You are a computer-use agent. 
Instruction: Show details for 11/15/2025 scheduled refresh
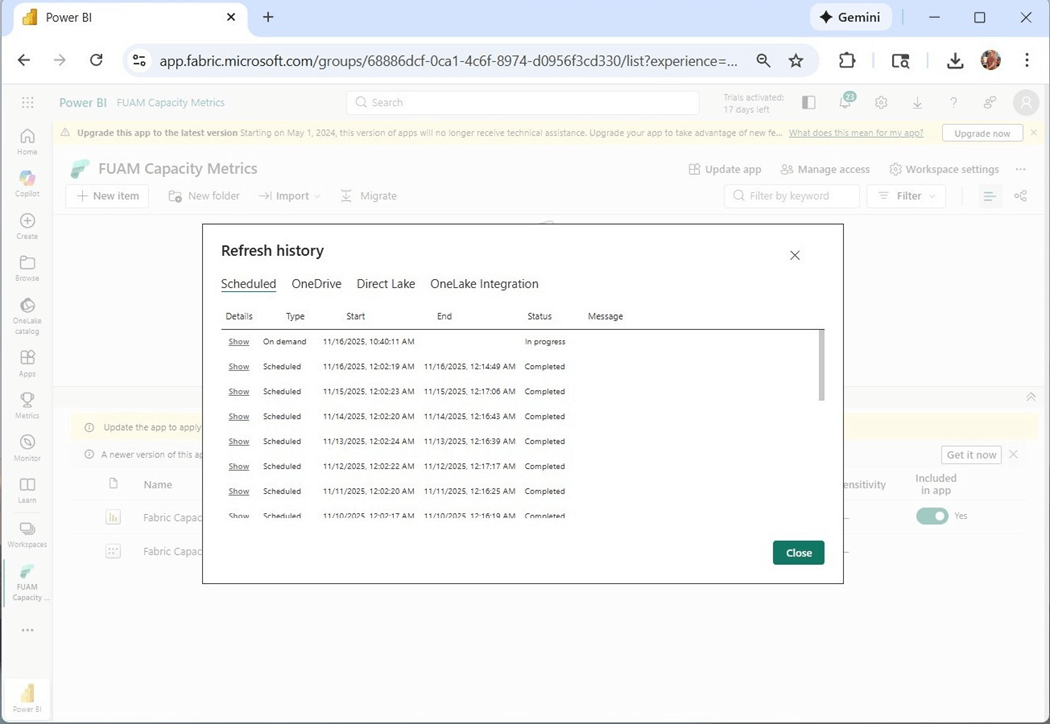pos(238,391)
